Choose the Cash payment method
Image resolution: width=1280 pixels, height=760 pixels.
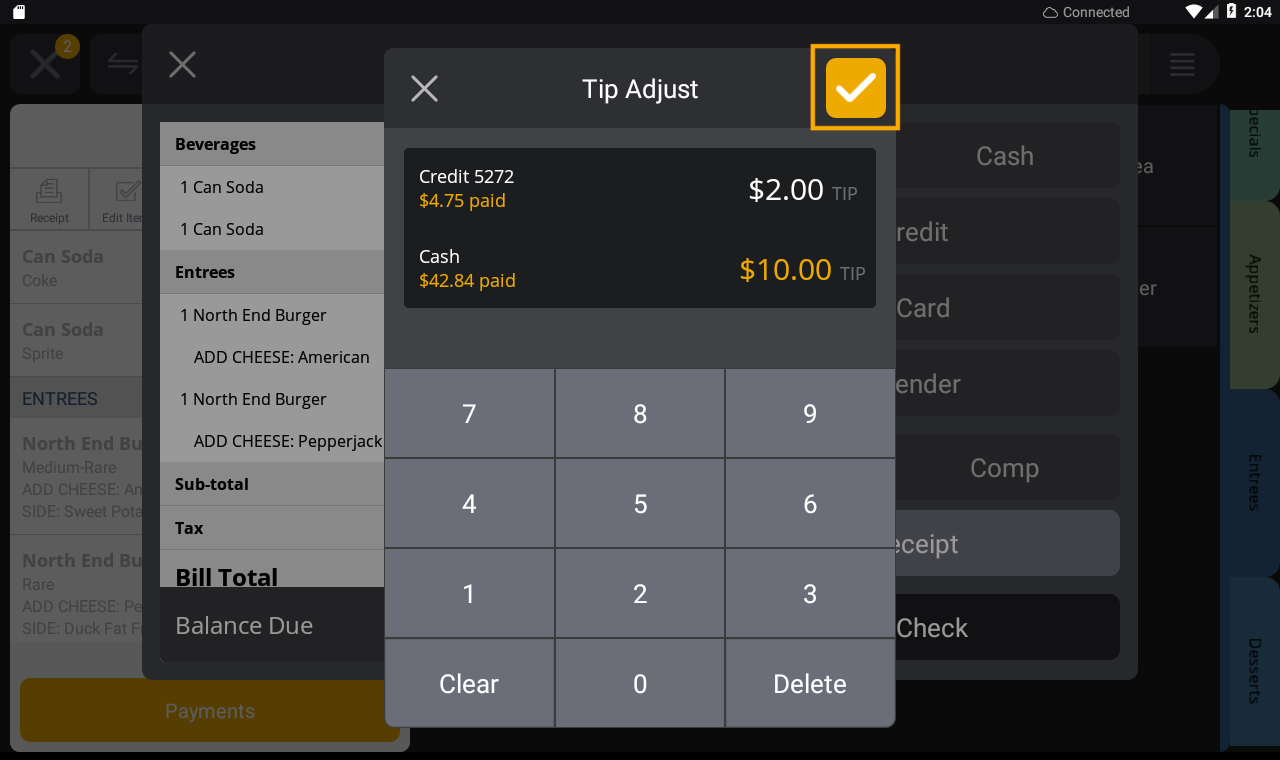[x=1004, y=156]
